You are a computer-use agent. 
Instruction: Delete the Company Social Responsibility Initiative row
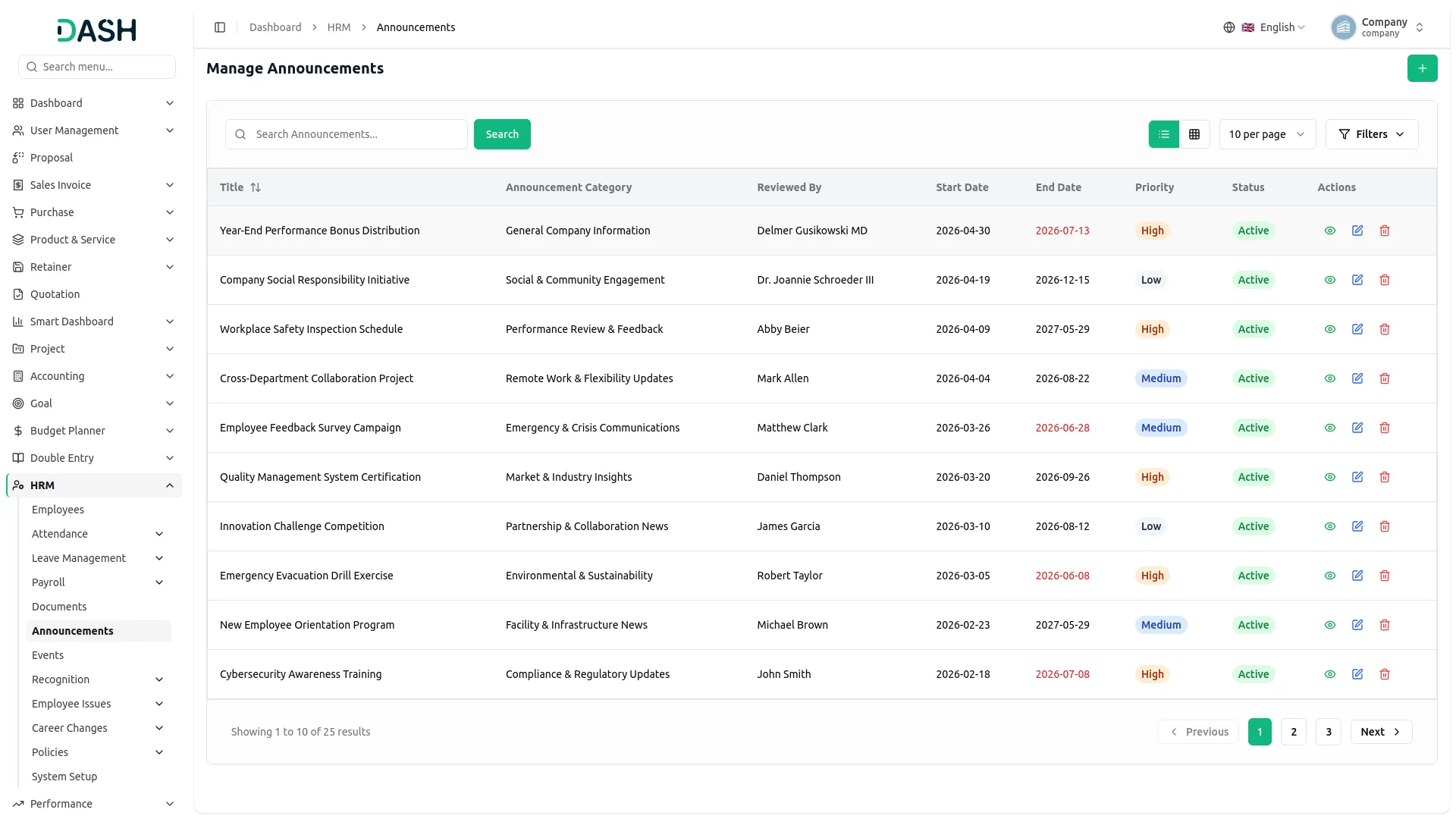click(x=1385, y=280)
